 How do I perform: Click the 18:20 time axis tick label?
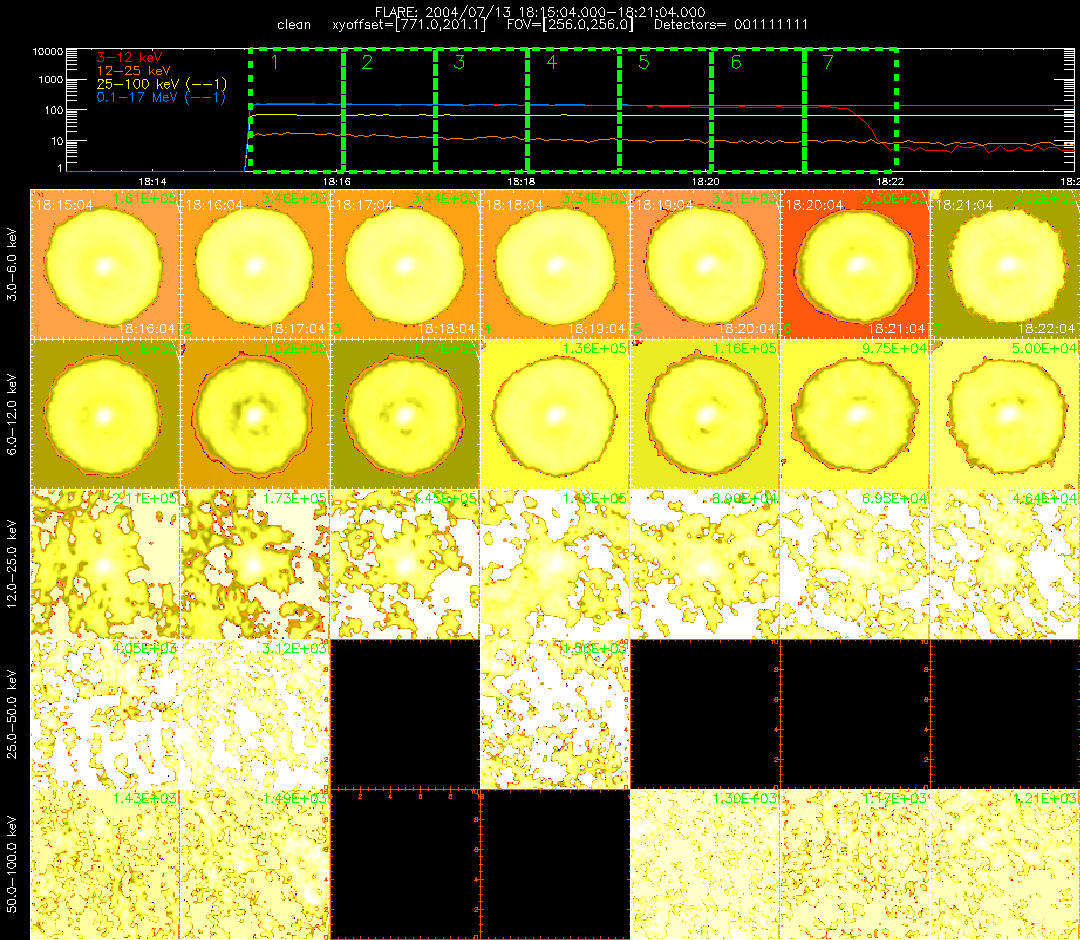(x=705, y=182)
